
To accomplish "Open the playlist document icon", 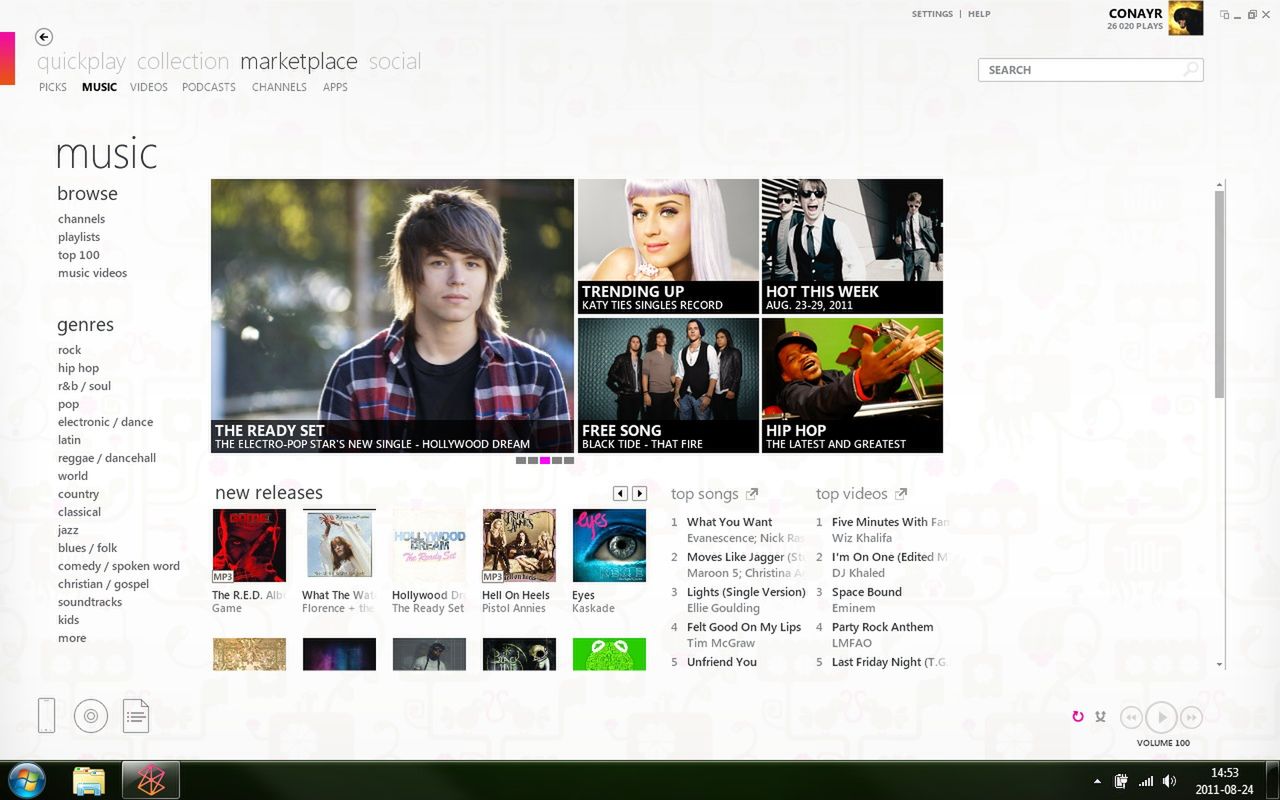I will click(136, 716).
